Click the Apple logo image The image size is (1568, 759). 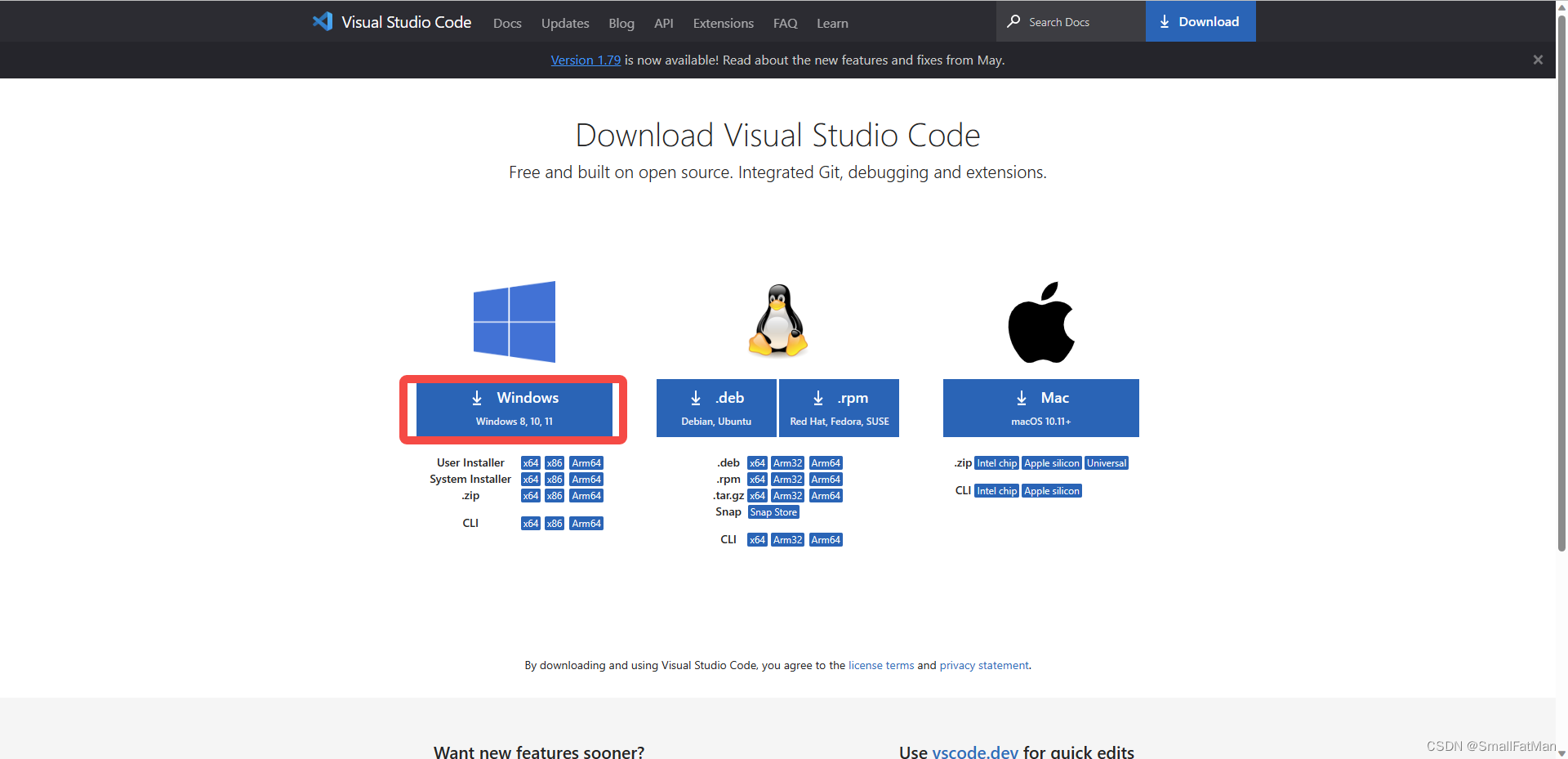click(1041, 322)
